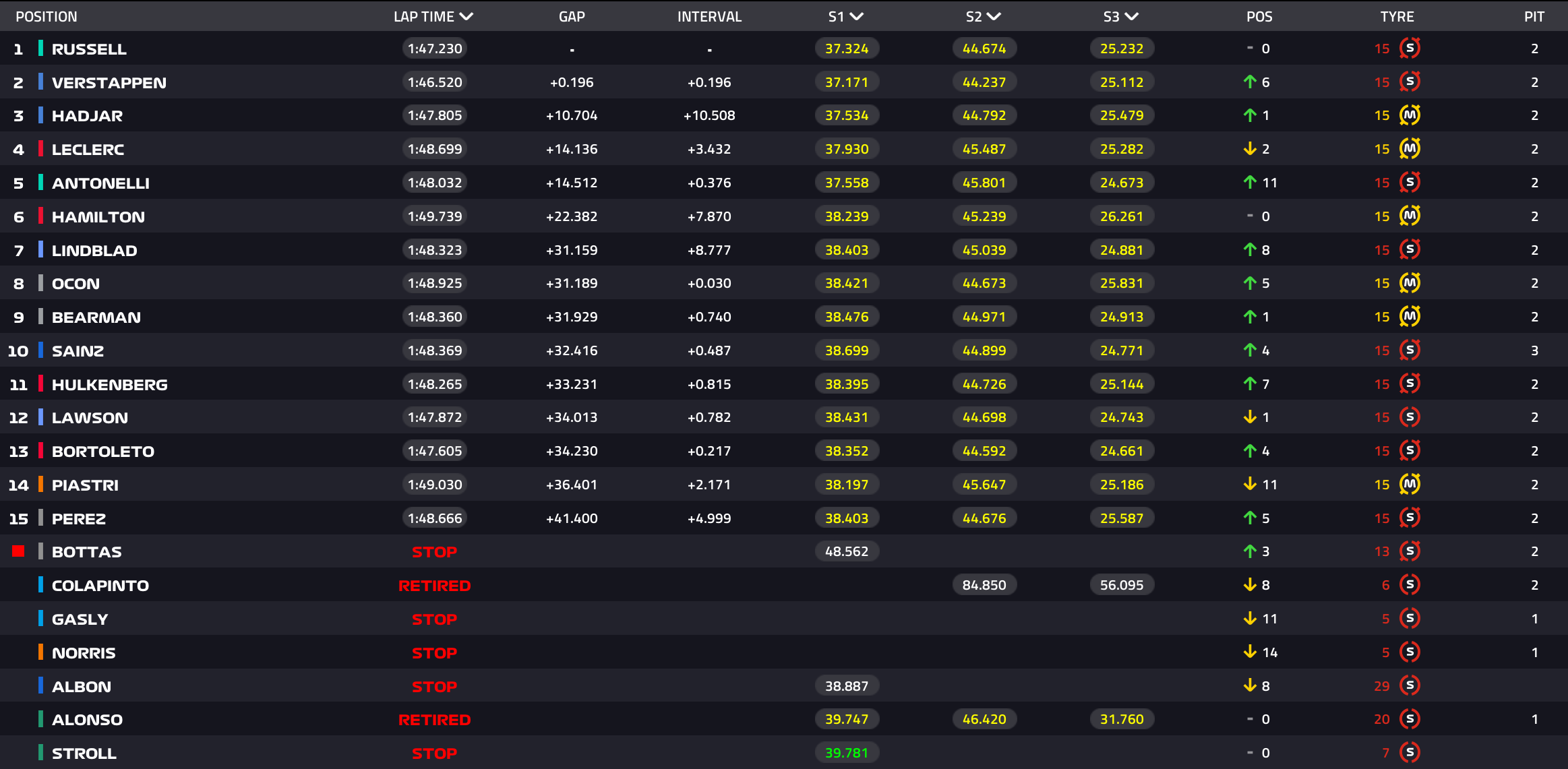Click the PIT column header
The height and width of the screenshot is (769, 1568).
(1534, 17)
